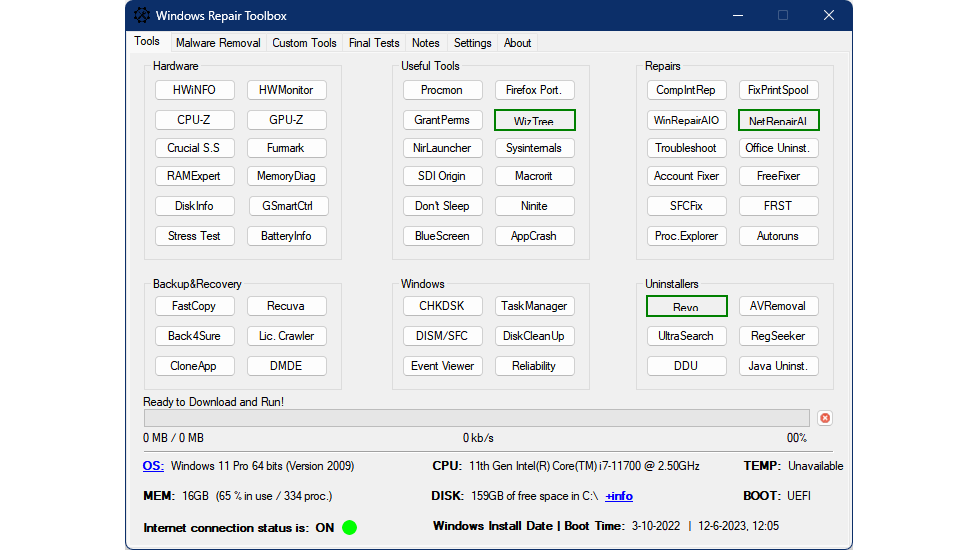Run DMDE
The image size is (978, 550).
point(286,365)
